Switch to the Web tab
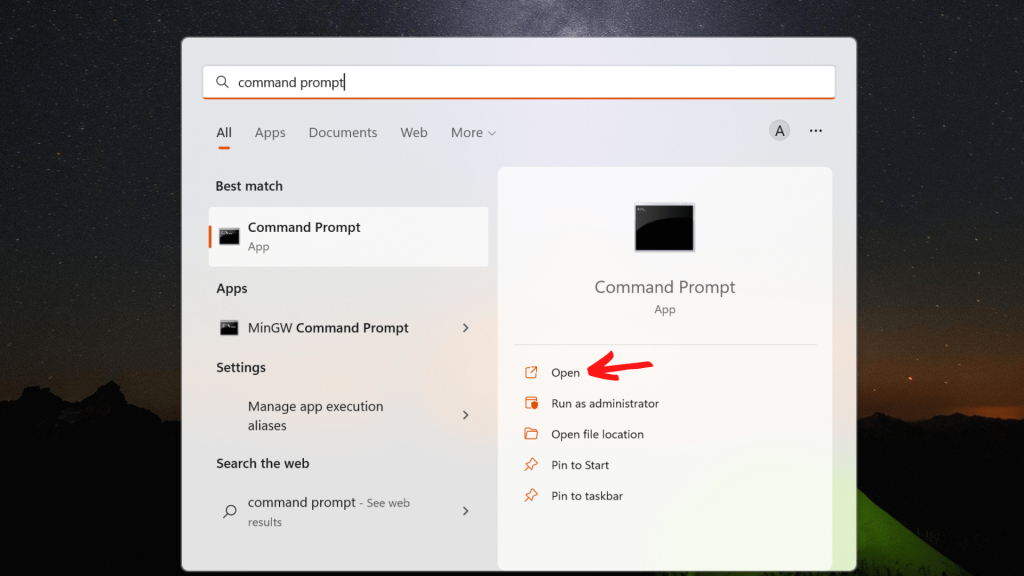1024x576 pixels. [414, 133]
